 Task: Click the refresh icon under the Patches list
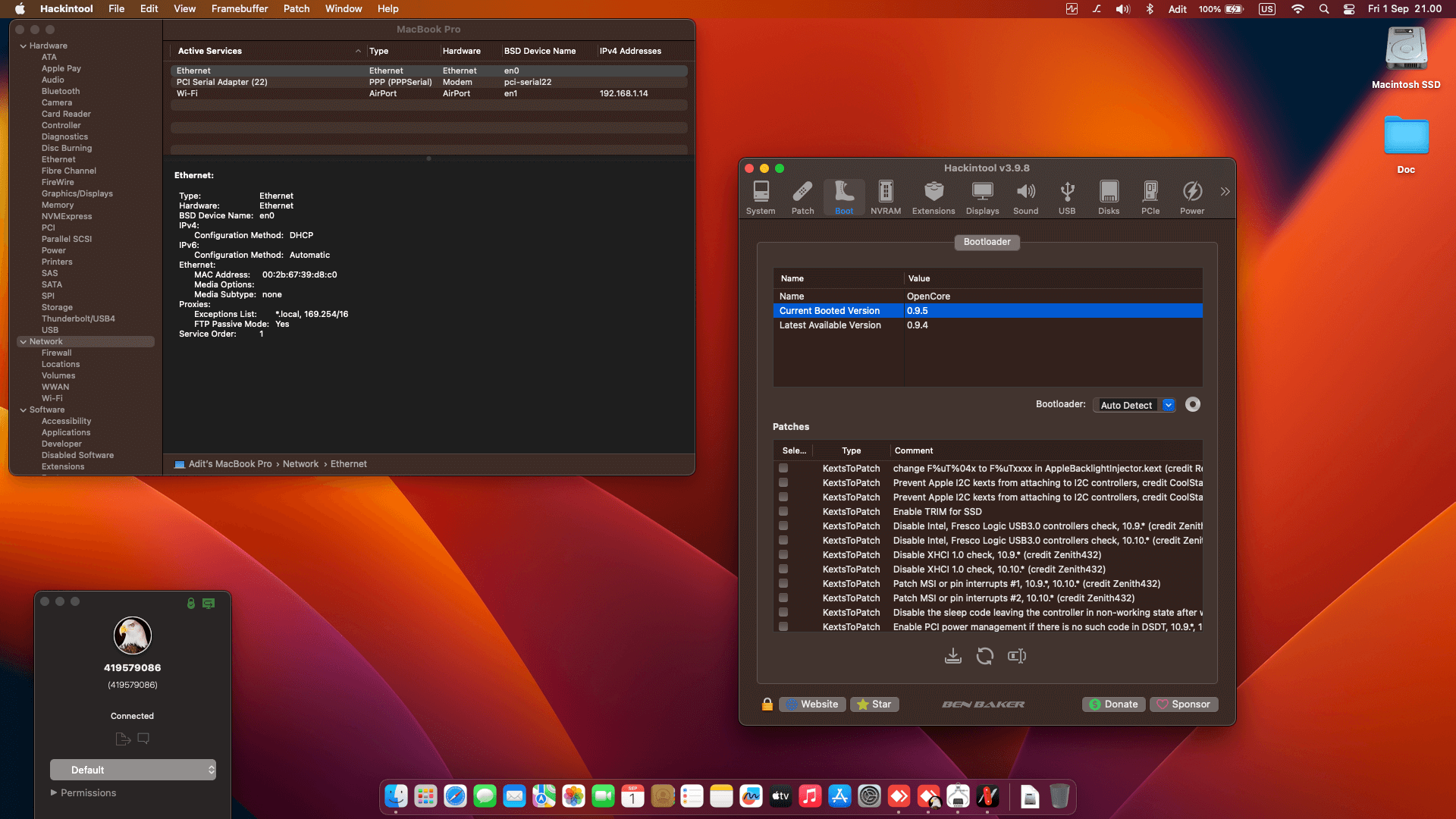click(985, 655)
